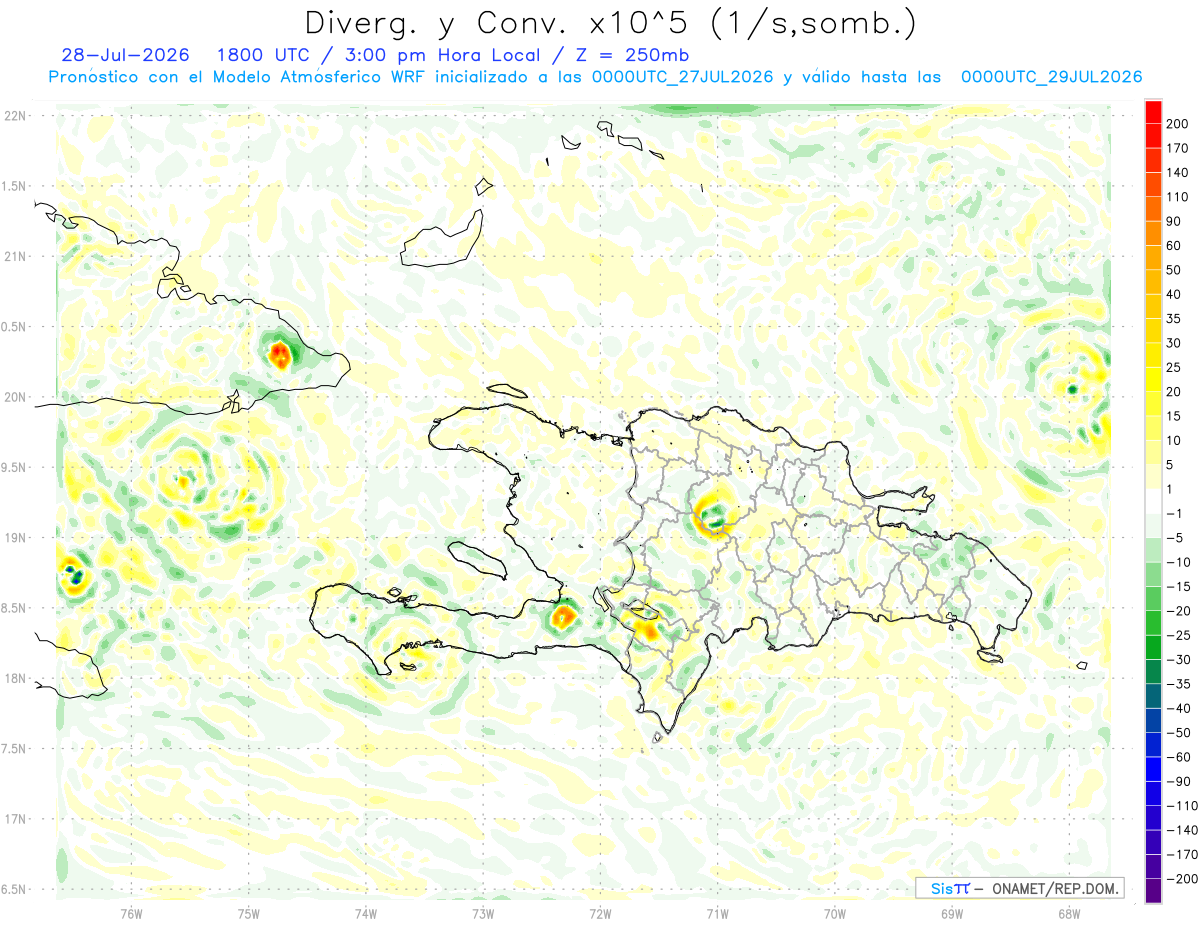Click the '-200' value on the color scale
The height and width of the screenshot is (927, 1200).
pos(1181,879)
